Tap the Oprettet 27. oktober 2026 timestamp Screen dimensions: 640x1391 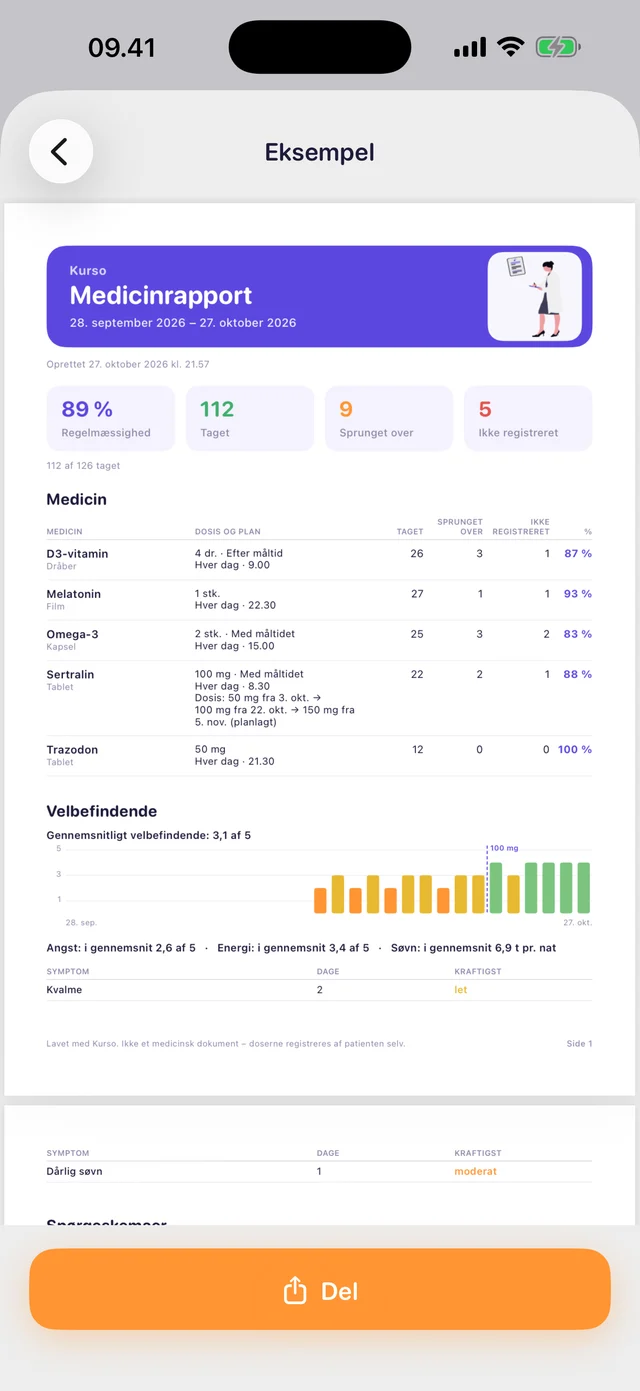[x=128, y=365]
